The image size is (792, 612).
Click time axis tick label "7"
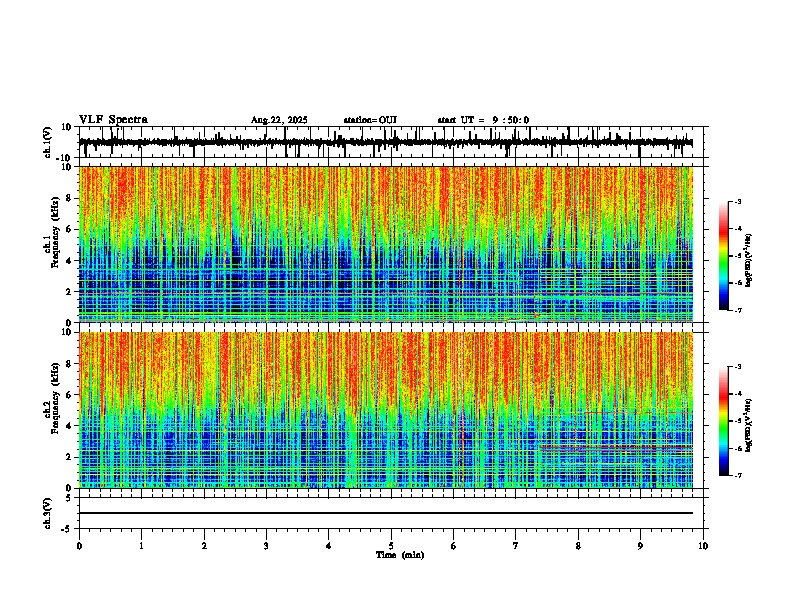click(516, 545)
